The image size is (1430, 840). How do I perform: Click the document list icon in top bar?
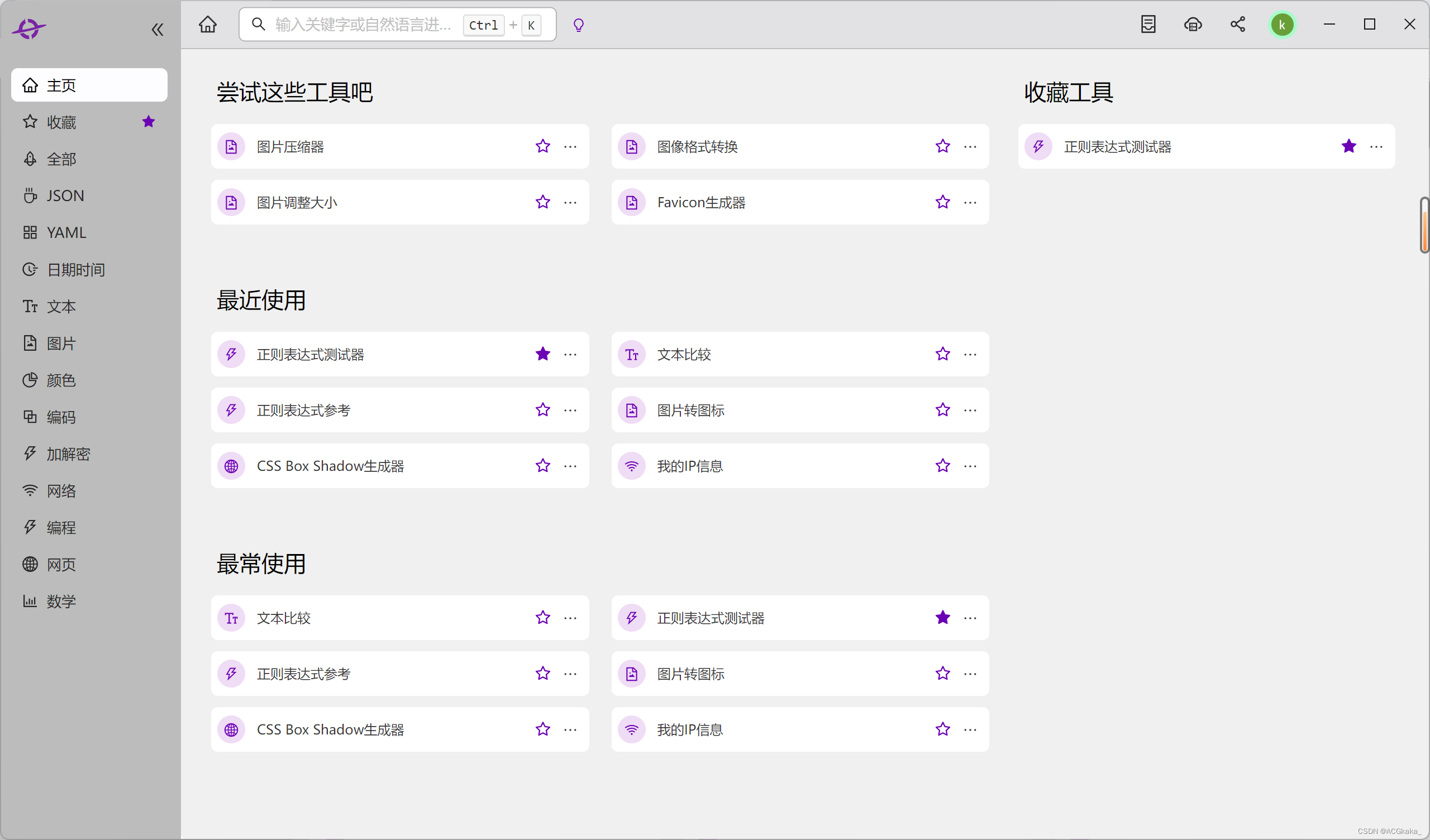(x=1148, y=25)
